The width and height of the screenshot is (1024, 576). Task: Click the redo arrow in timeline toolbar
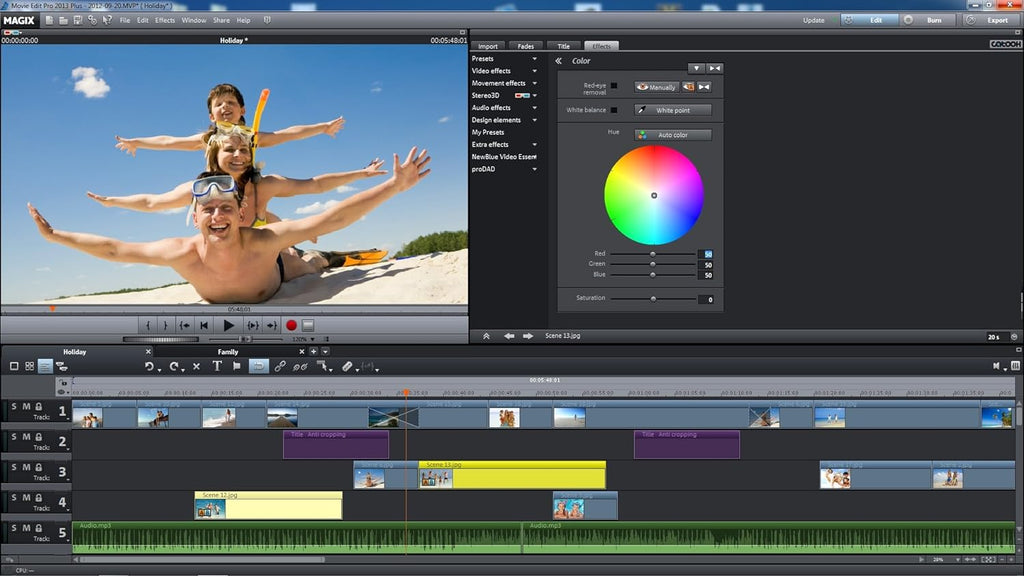coord(174,366)
